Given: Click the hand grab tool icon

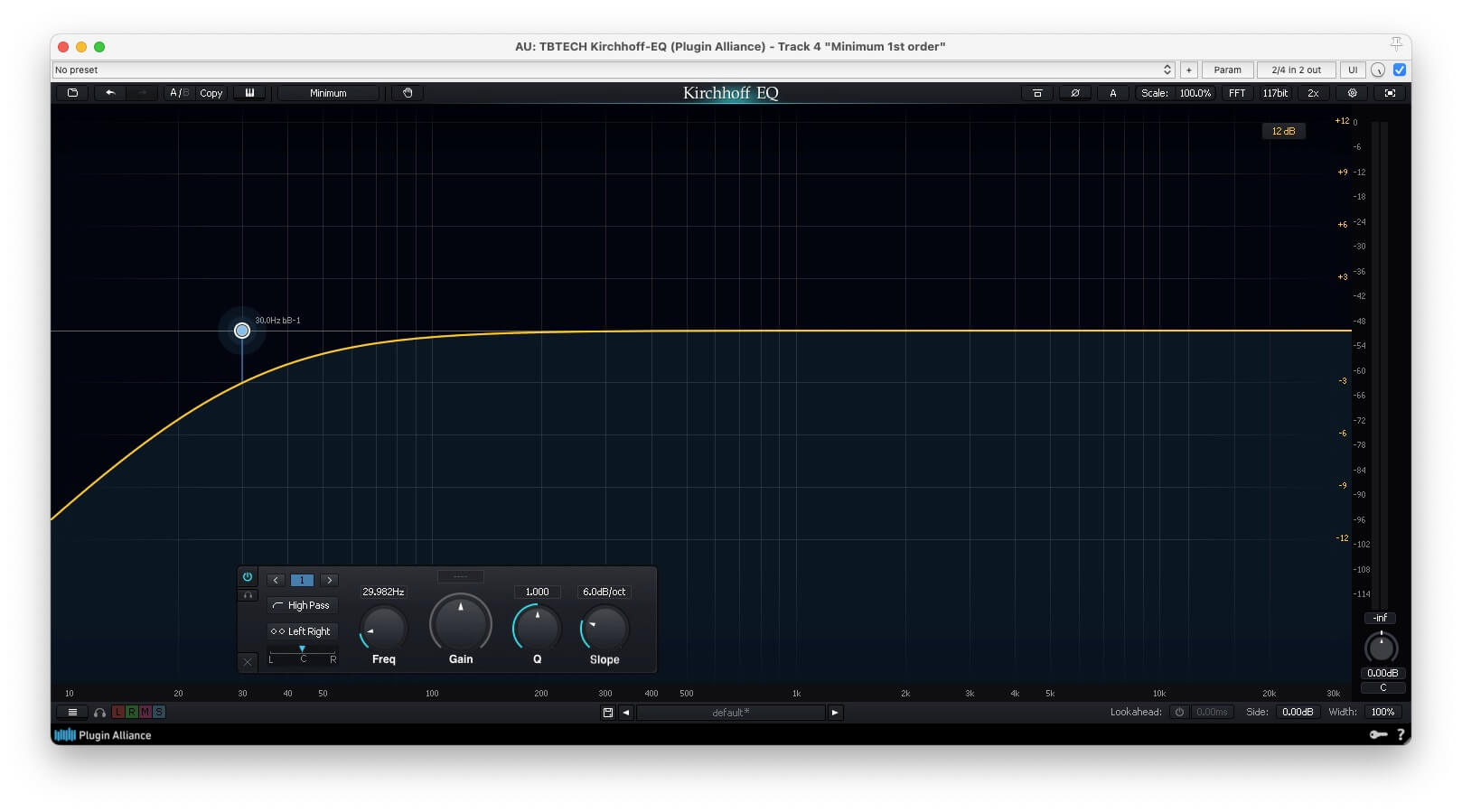Looking at the screenshot, I should click(x=408, y=93).
